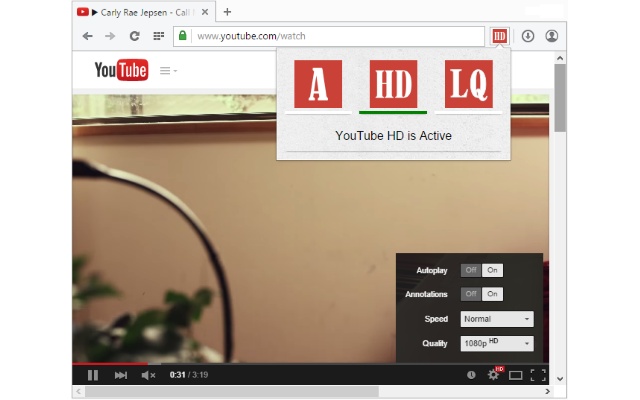The height and width of the screenshot is (400, 640).
Task: Select the HD quality mode
Action: pyautogui.click(x=393, y=84)
